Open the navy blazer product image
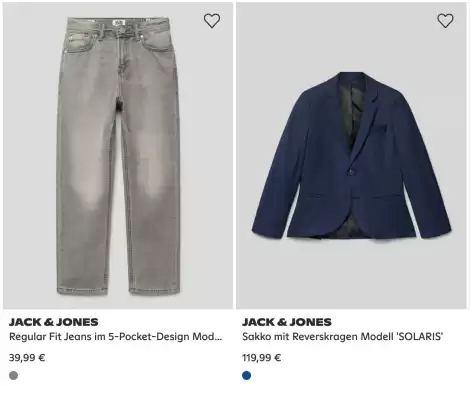 click(351, 156)
